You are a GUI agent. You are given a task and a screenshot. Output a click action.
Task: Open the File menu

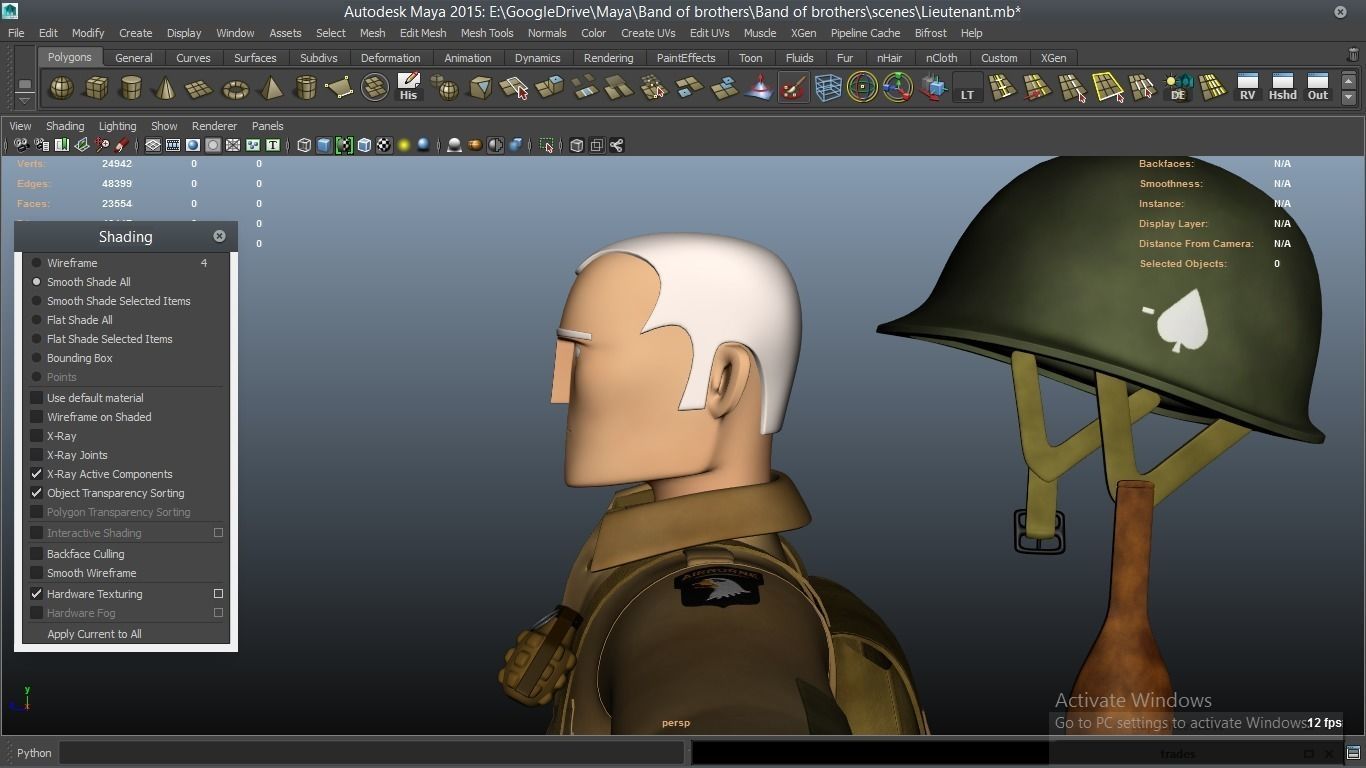click(16, 33)
